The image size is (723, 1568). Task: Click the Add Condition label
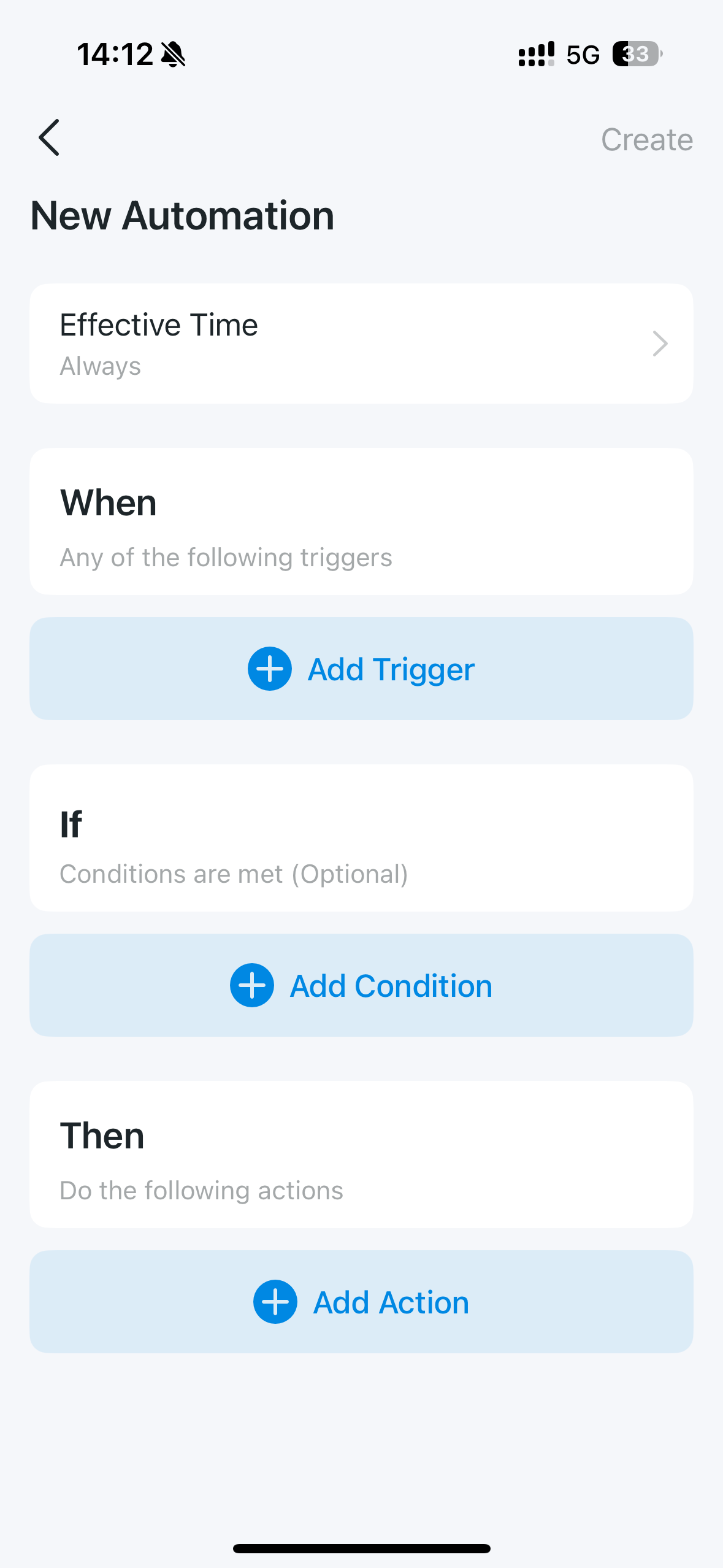391,986
